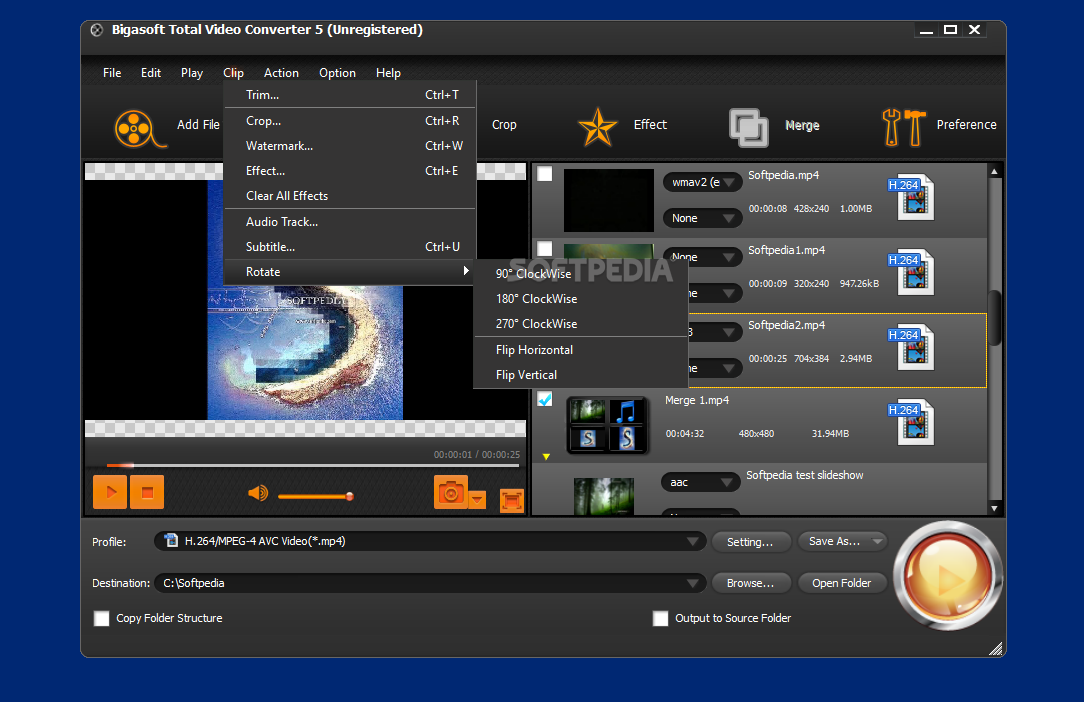Open the Action menu
Image resolution: width=1084 pixels, height=702 pixels.
(281, 73)
